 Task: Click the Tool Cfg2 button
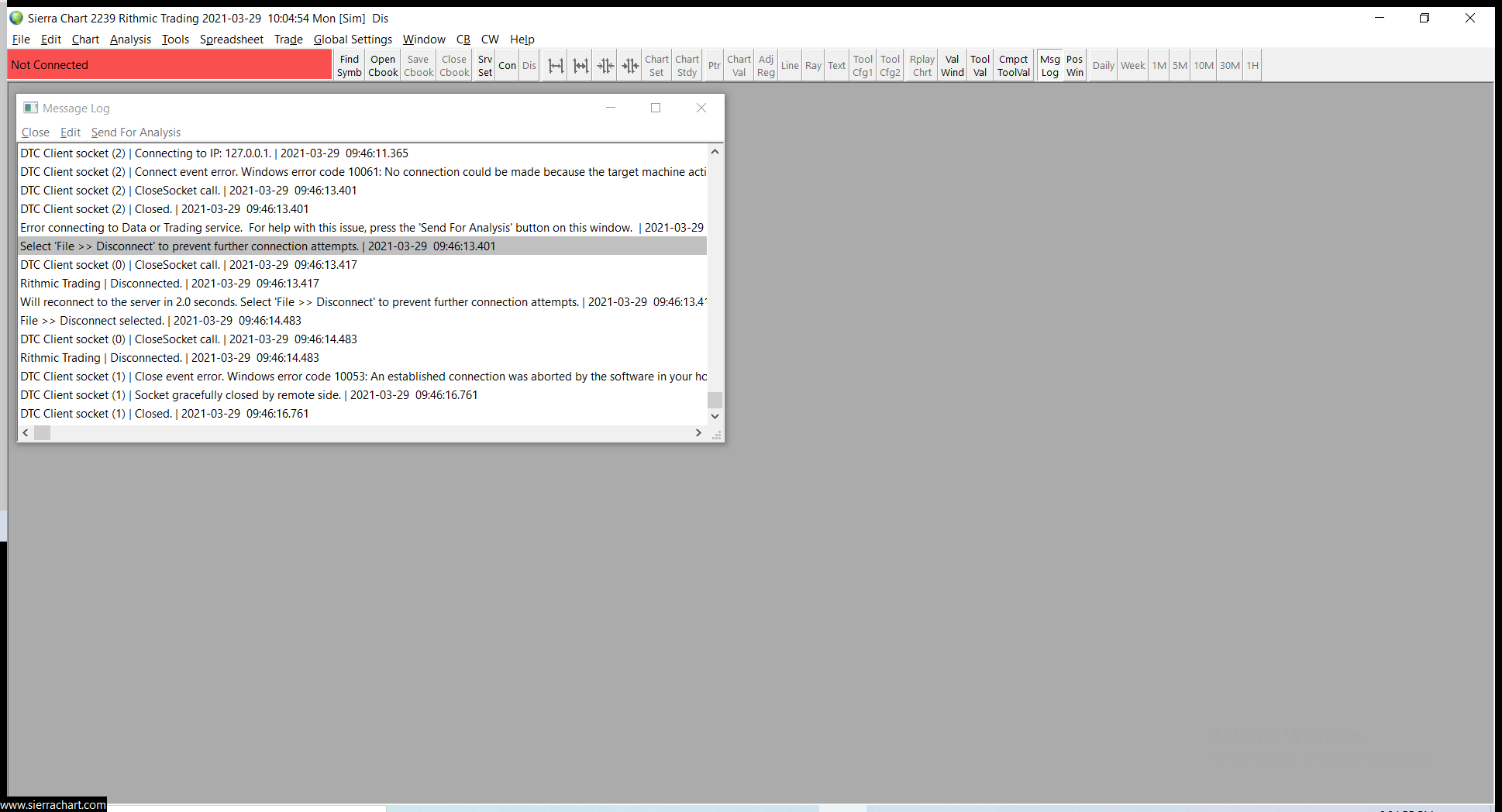pyautogui.click(x=891, y=66)
